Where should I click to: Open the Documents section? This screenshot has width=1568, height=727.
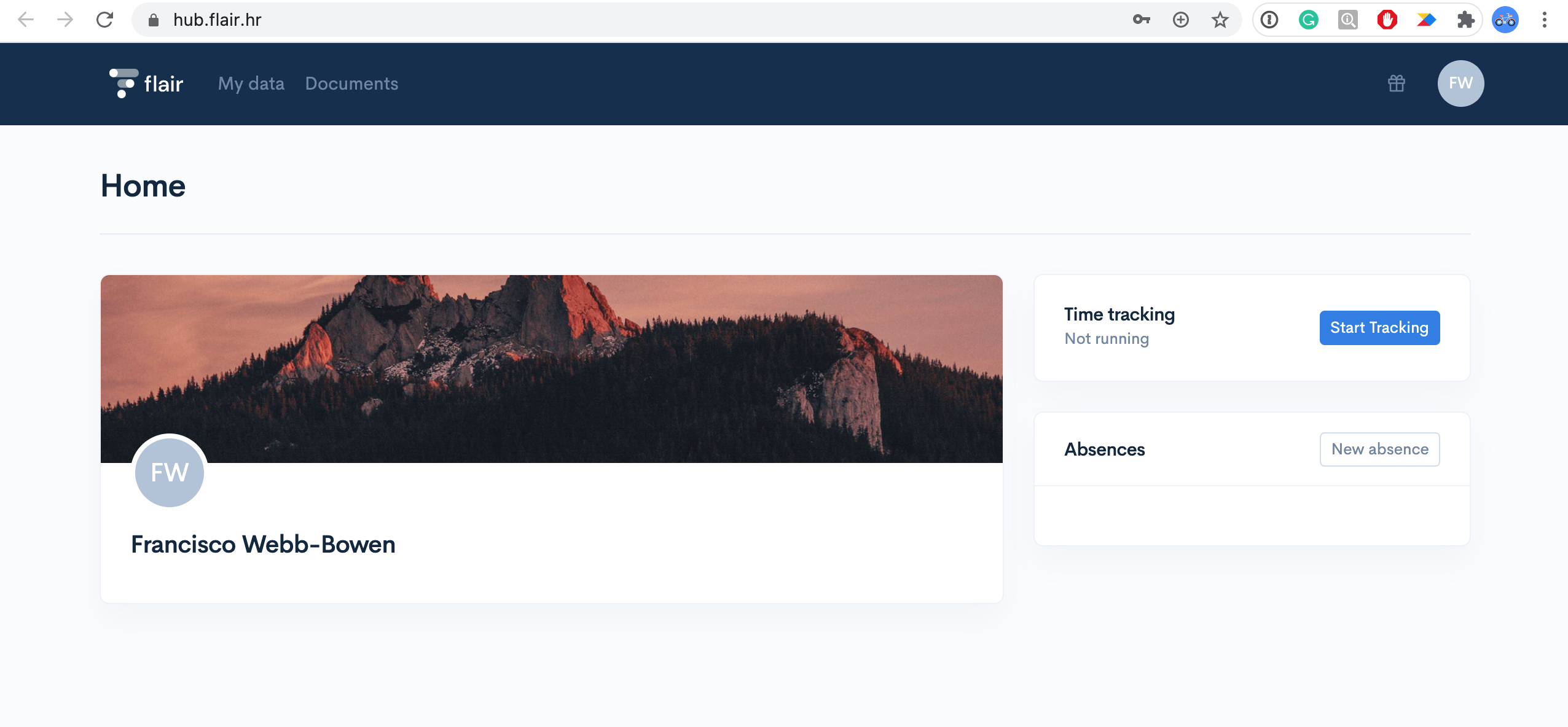point(352,84)
